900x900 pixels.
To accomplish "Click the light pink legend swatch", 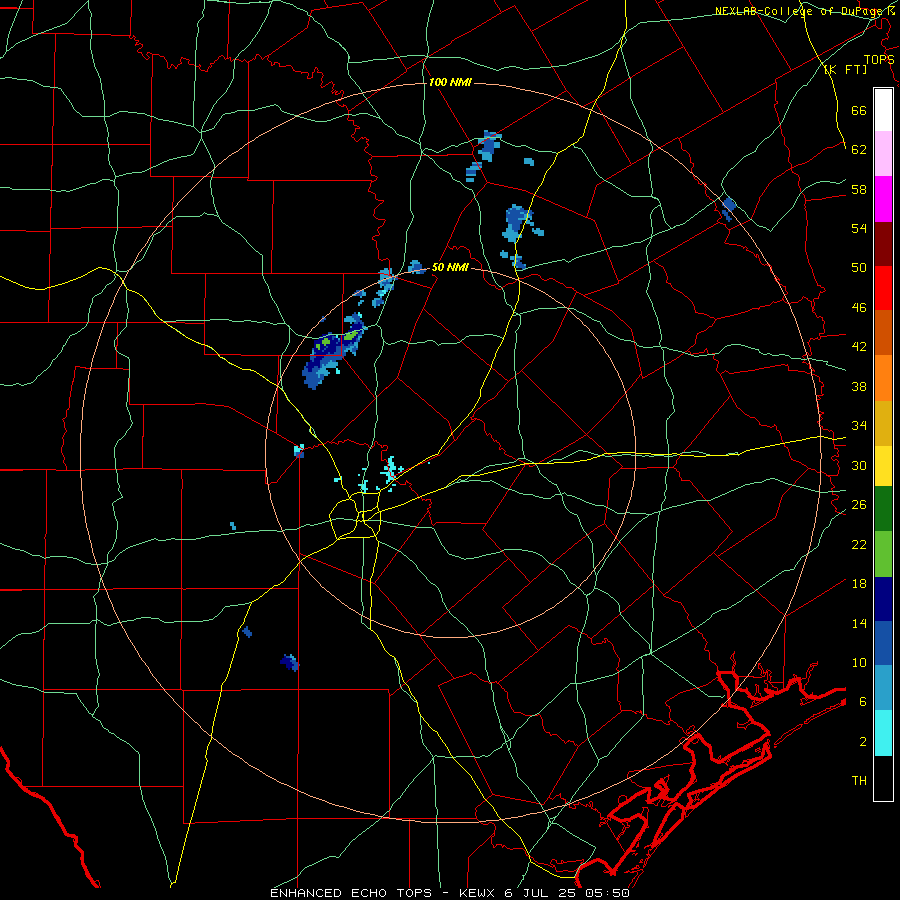I will pyautogui.click(x=883, y=153).
